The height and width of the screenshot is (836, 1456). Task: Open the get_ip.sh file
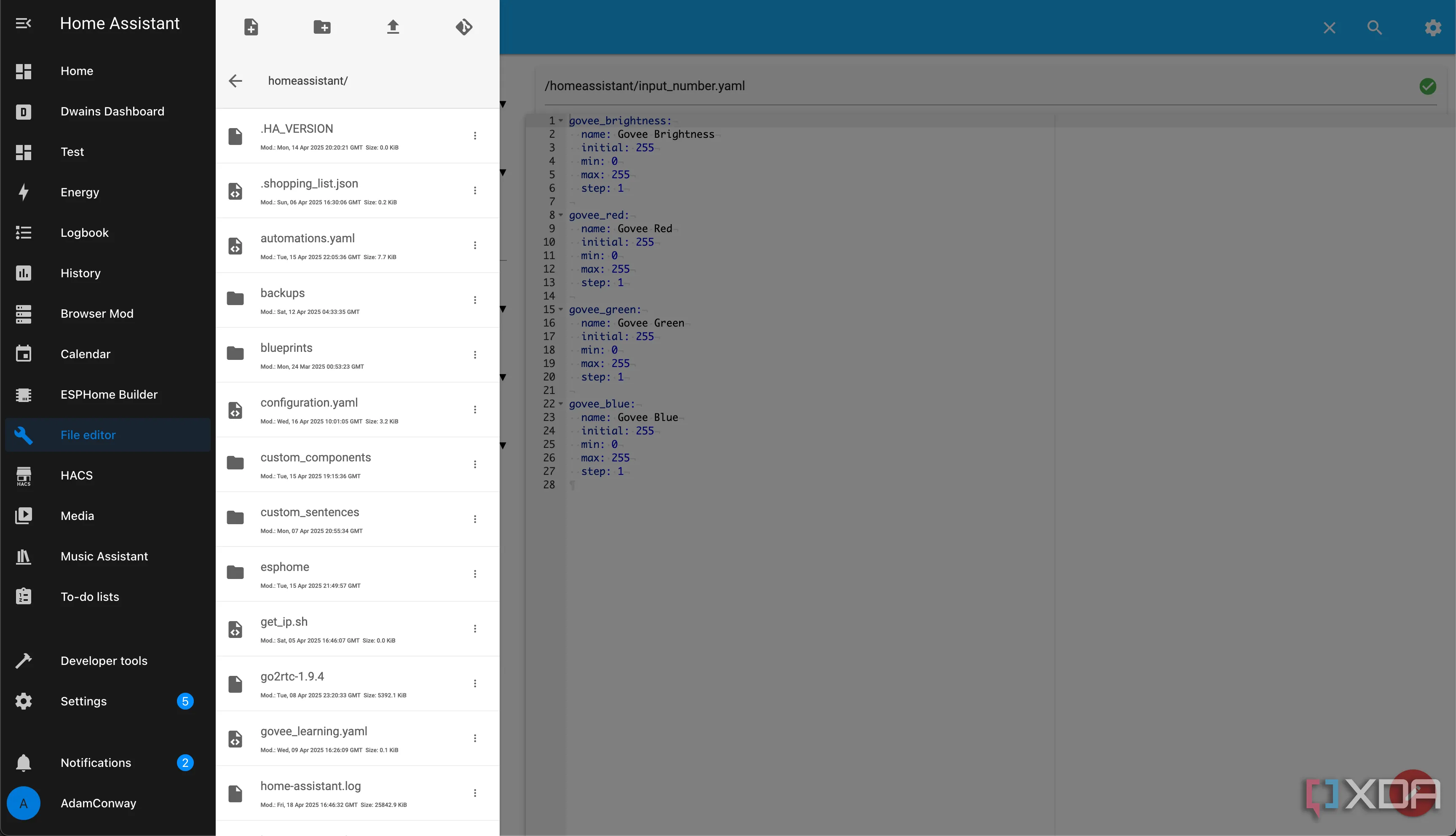[x=357, y=629]
